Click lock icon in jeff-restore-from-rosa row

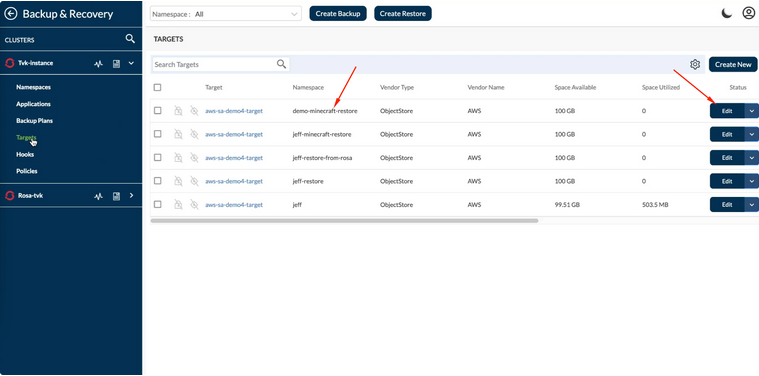pos(178,158)
